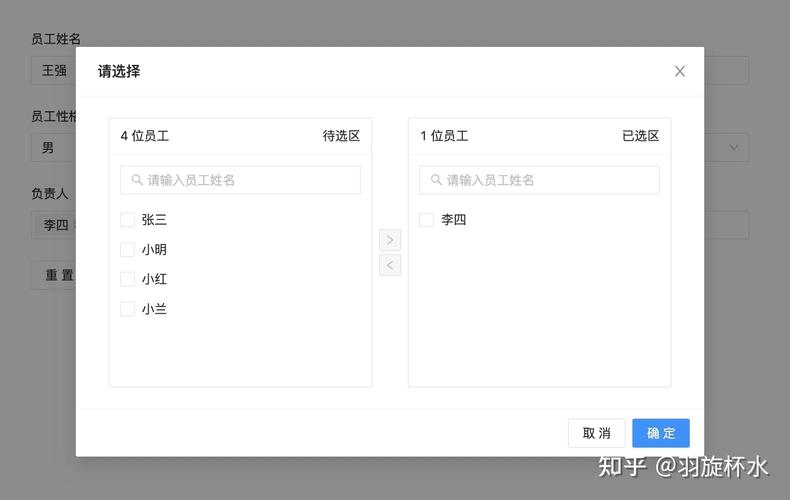This screenshot has width=790, height=500.
Task: Click the 已选区 header label
Action: pyautogui.click(x=640, y=136)
